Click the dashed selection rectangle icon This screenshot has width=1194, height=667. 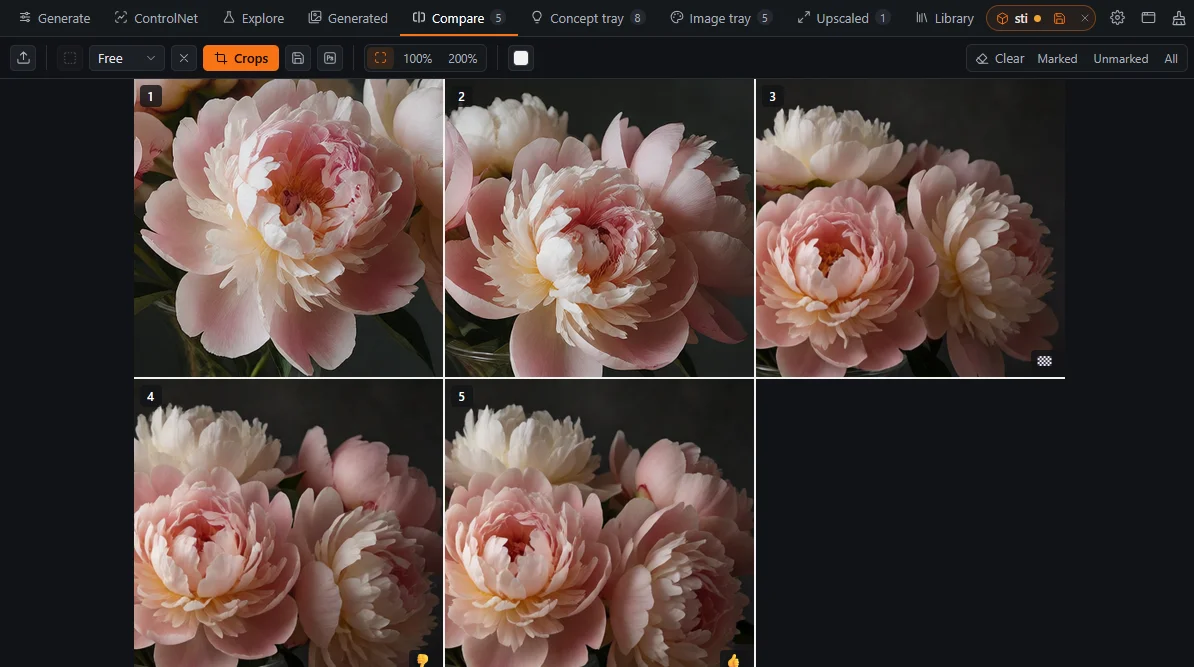pos(69,58)
